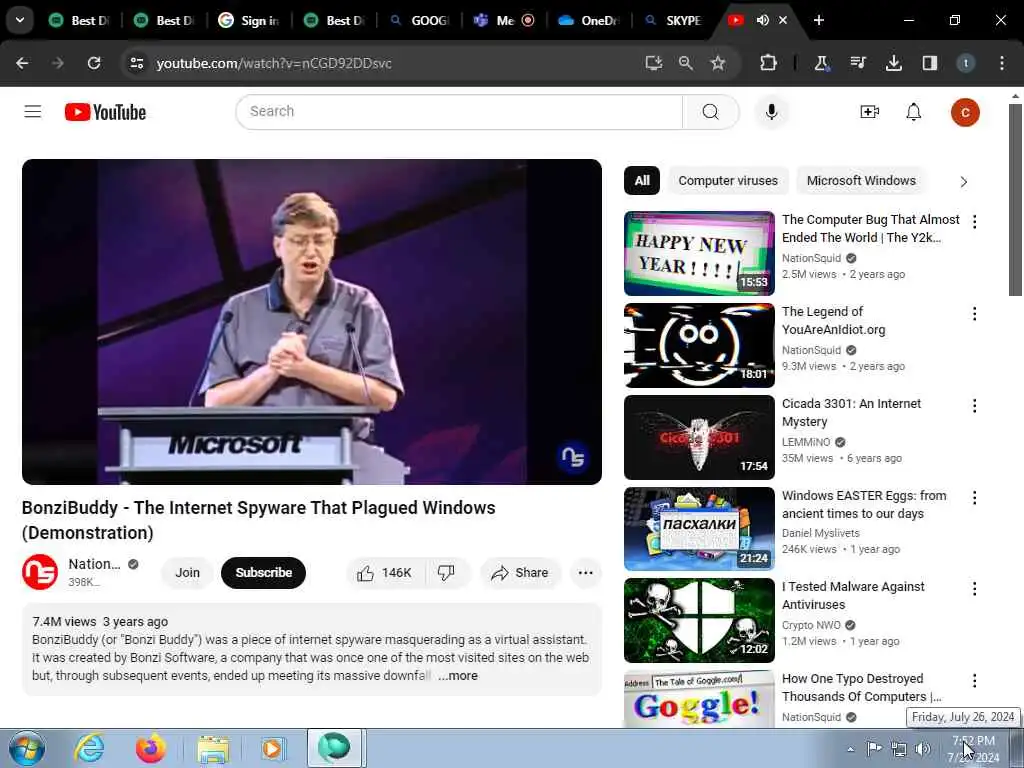Open options for YouAreAnIdiot.org video
The width and height of the screenshot is (1024, 768).
[974, 314]
